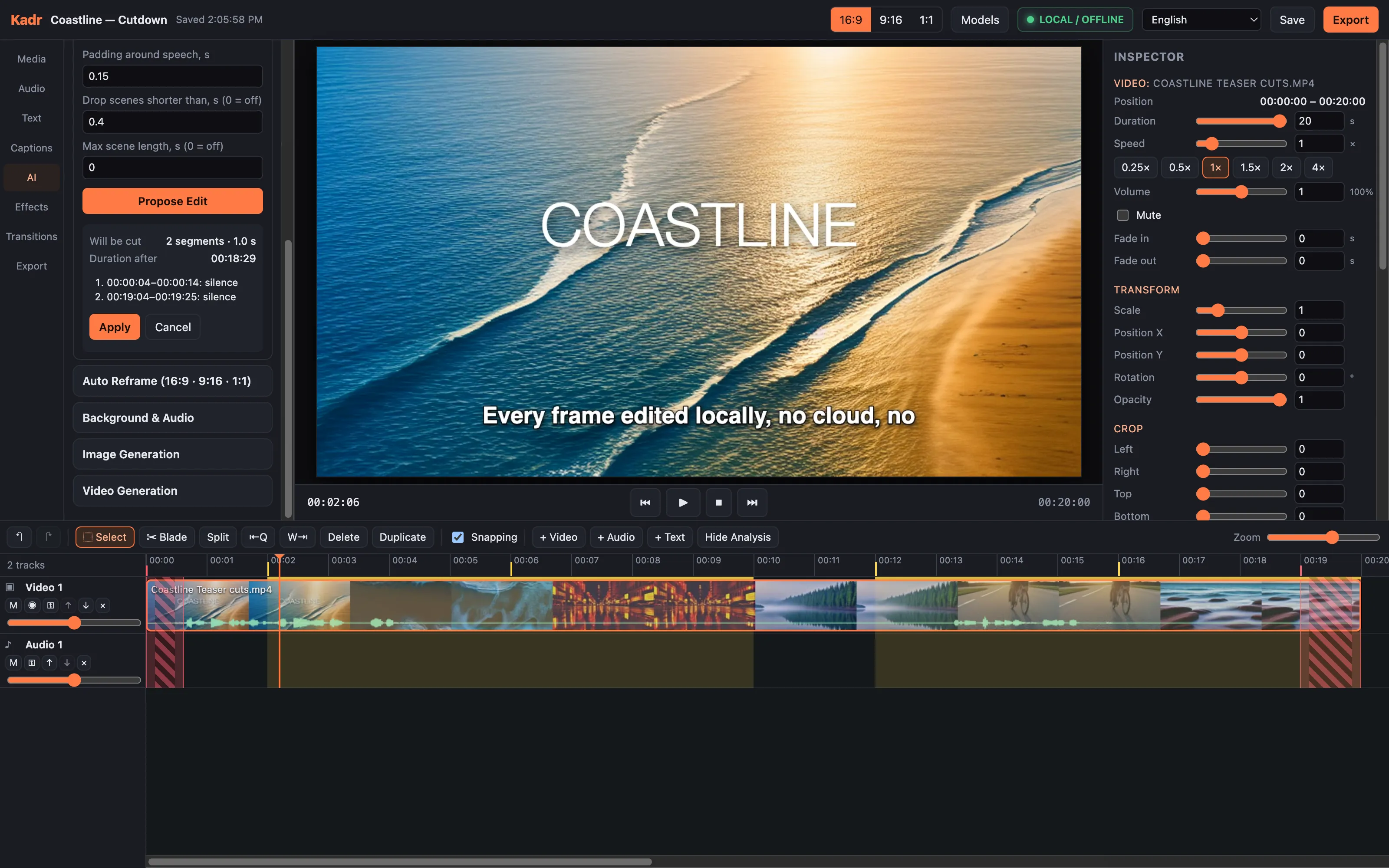Select the Blade scissors tool
1389x868 pixels.
[x=166, y=537]
